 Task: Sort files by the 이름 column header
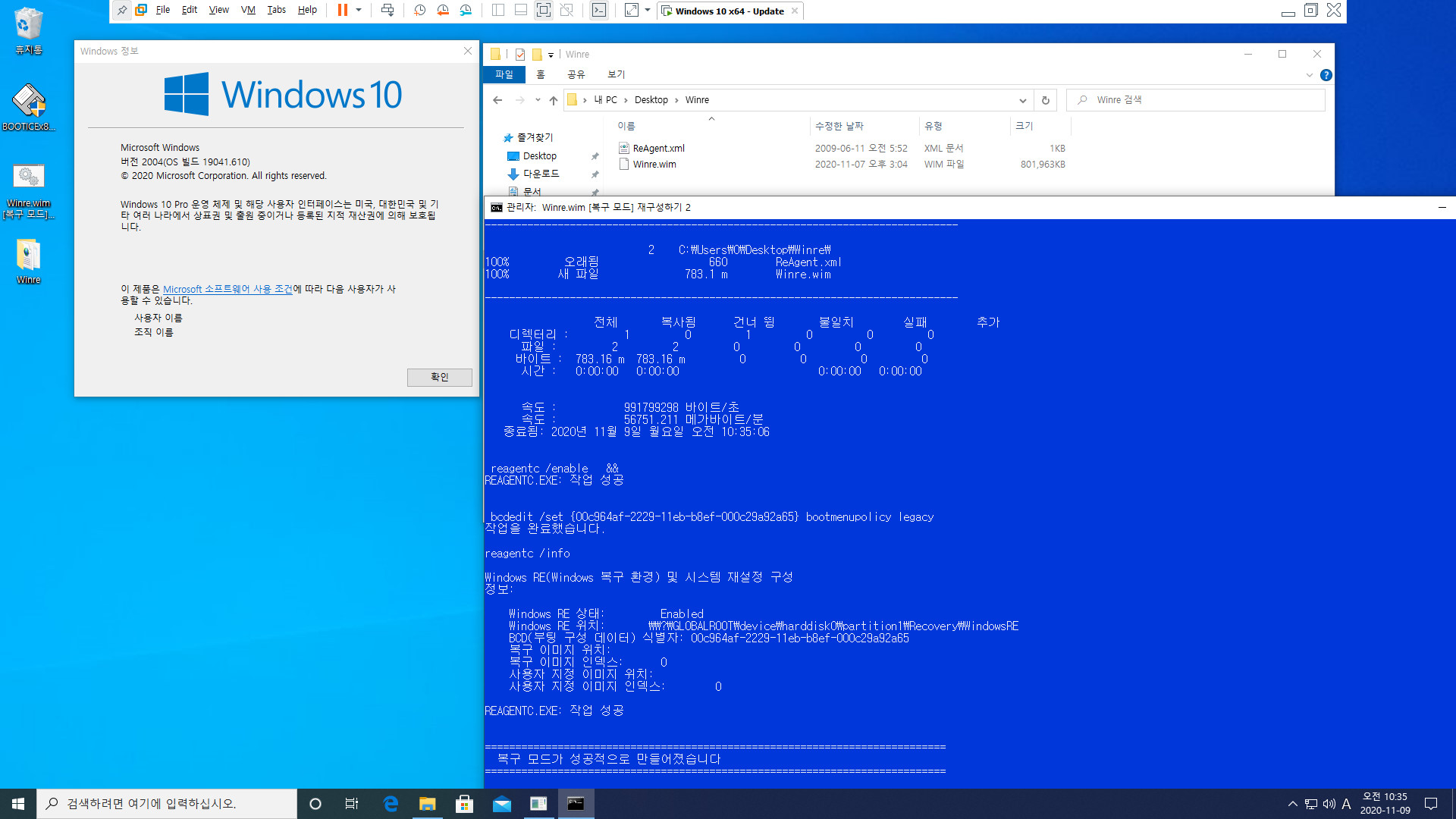click(x=626, y=126)
